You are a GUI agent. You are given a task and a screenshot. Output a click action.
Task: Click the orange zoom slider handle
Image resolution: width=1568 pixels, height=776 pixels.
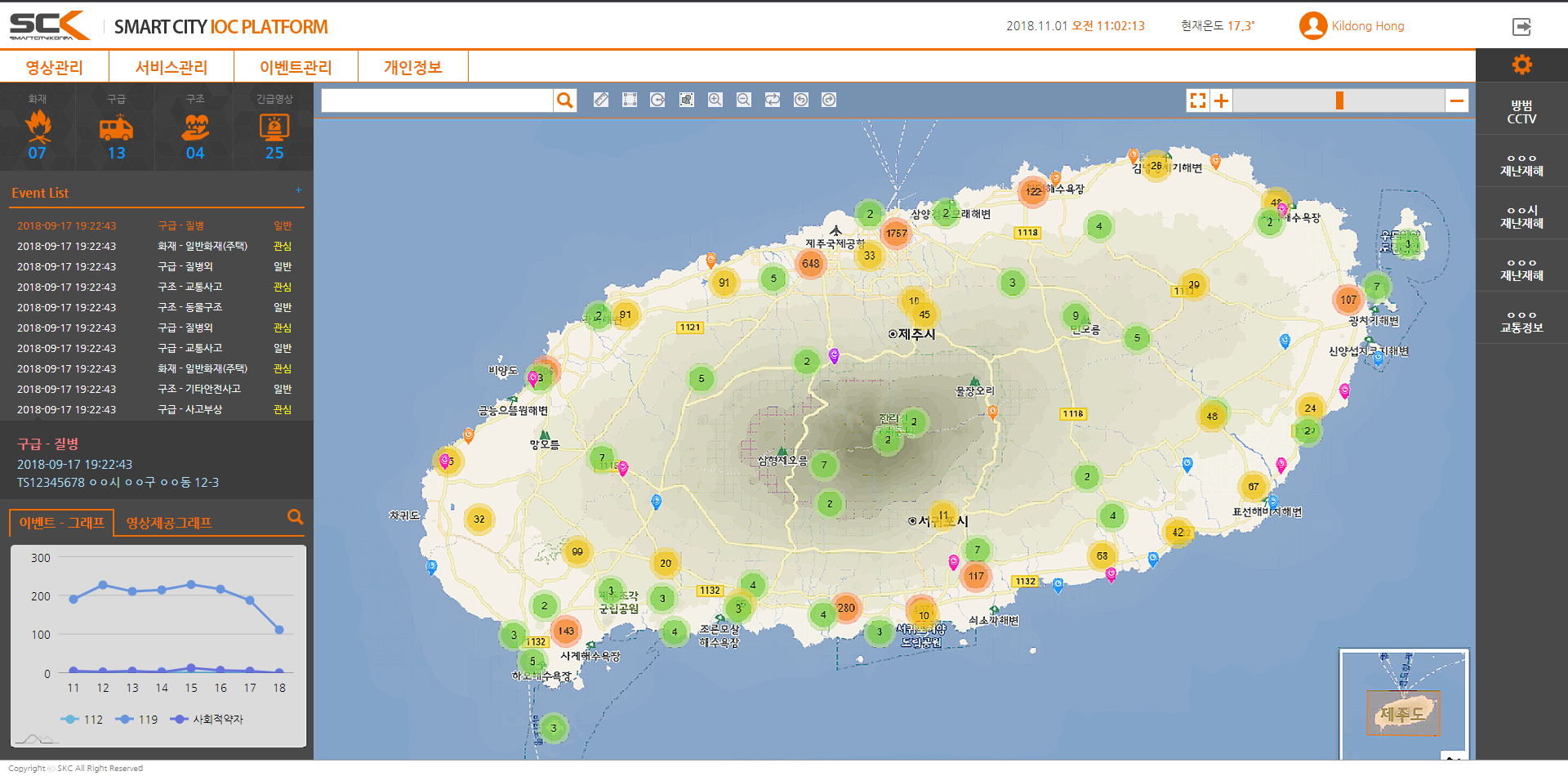point(1339,100)
